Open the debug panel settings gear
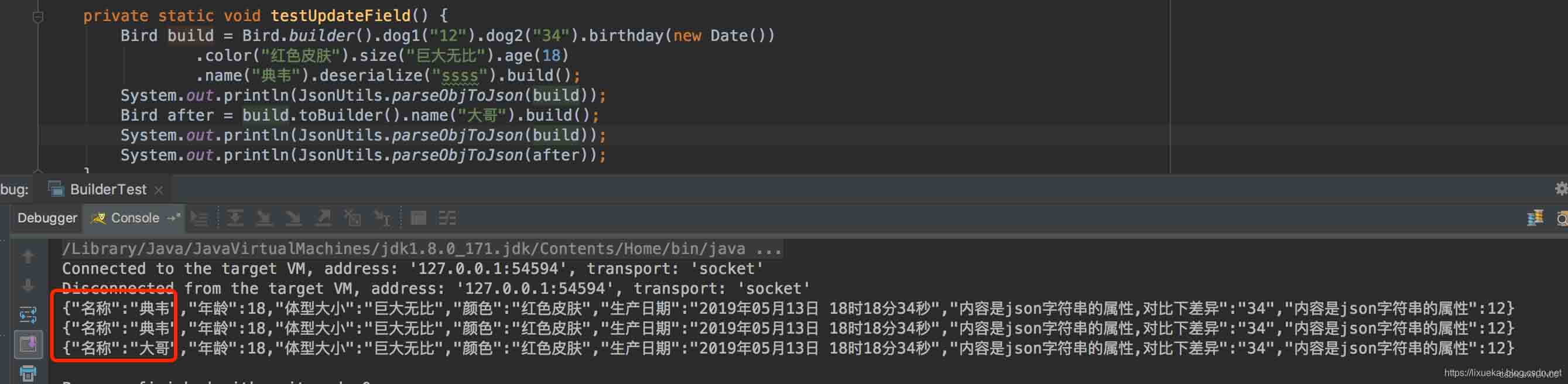1568x384 pixels. [1562, 188]
